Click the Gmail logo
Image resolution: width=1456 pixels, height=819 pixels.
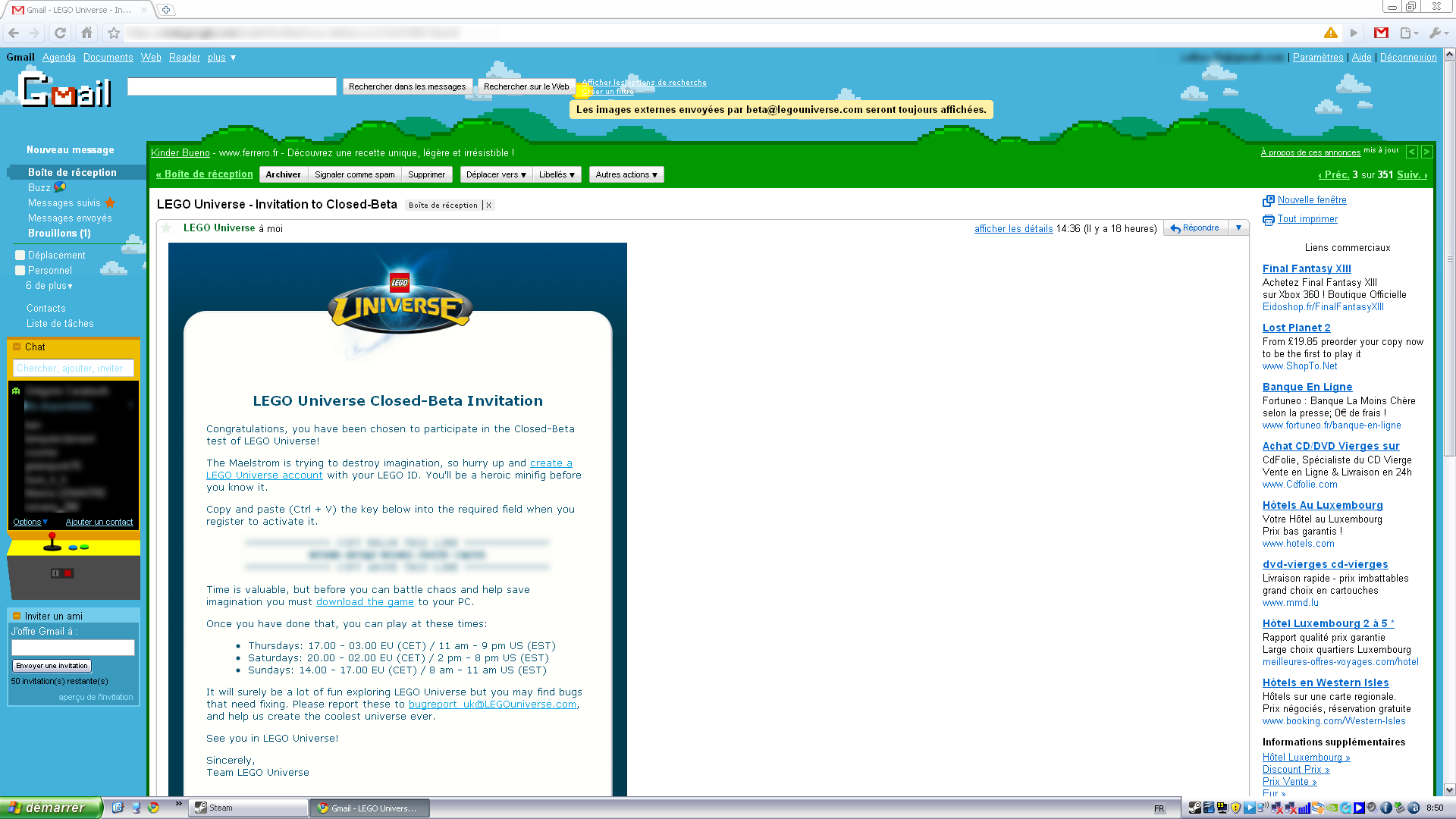pos(66,91)
